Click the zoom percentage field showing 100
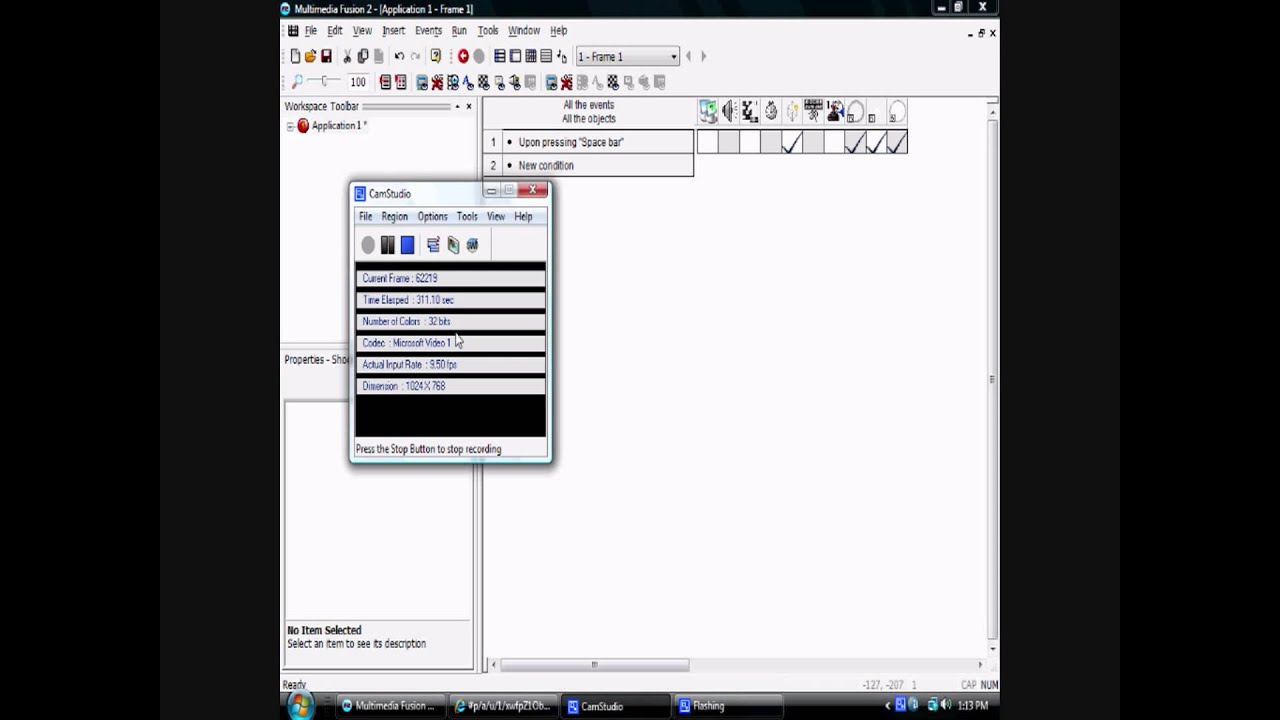The width and height of the screenshot is (1280, 720). [x=358, y=82]
